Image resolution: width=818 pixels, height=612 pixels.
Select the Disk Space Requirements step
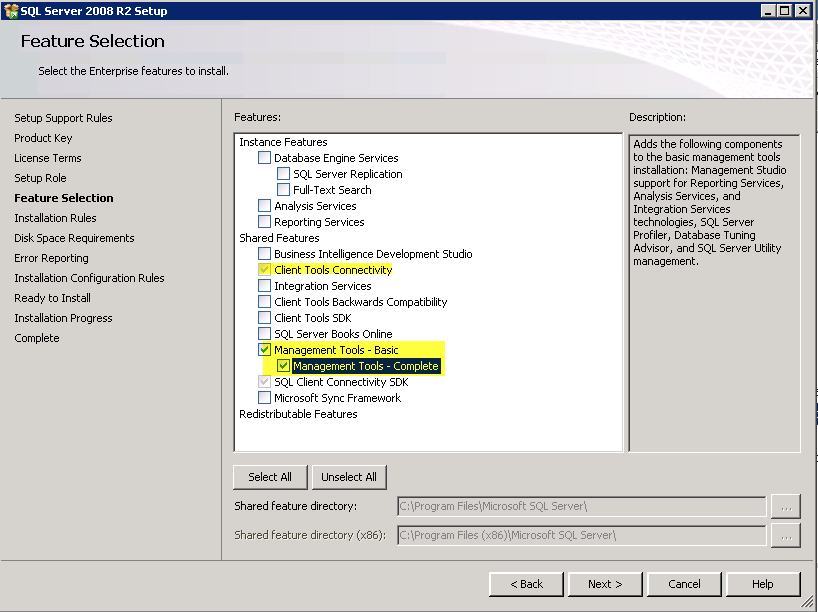pyautogui.click(x=74, y=238)
